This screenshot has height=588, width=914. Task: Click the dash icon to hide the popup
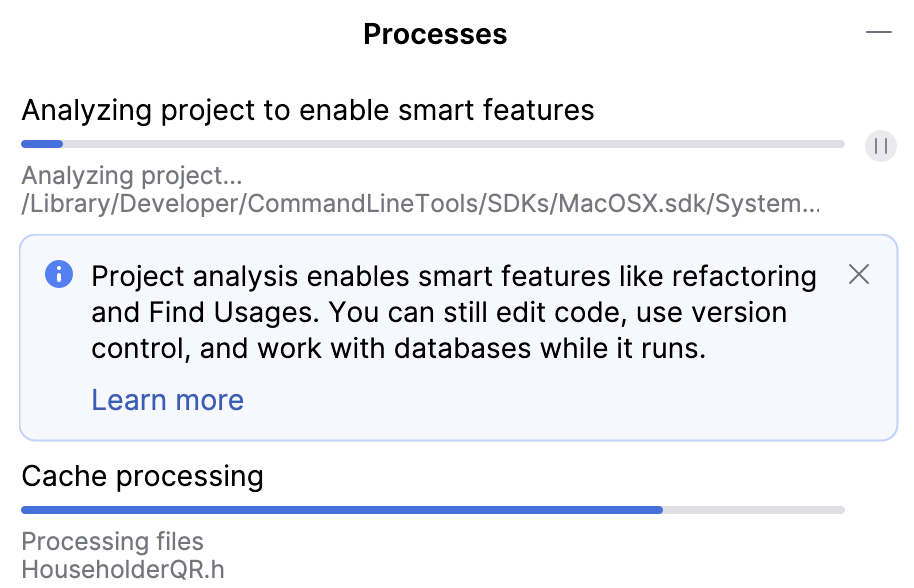878,32
